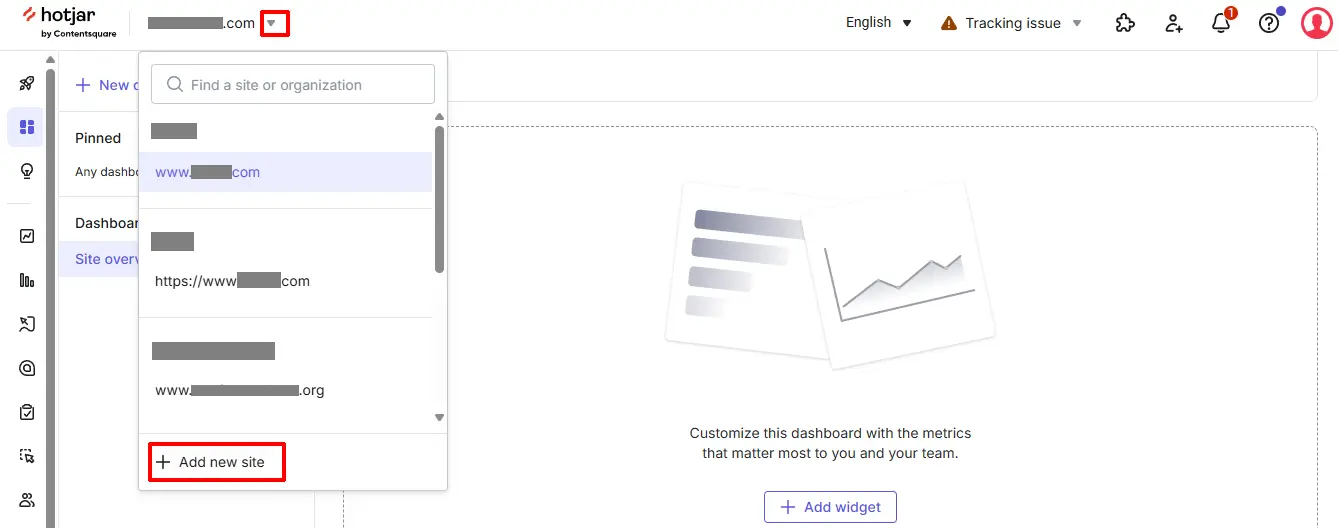
Task: Open the rocket Get Started icon in sidebar
Action: click(x=27, y=83)
